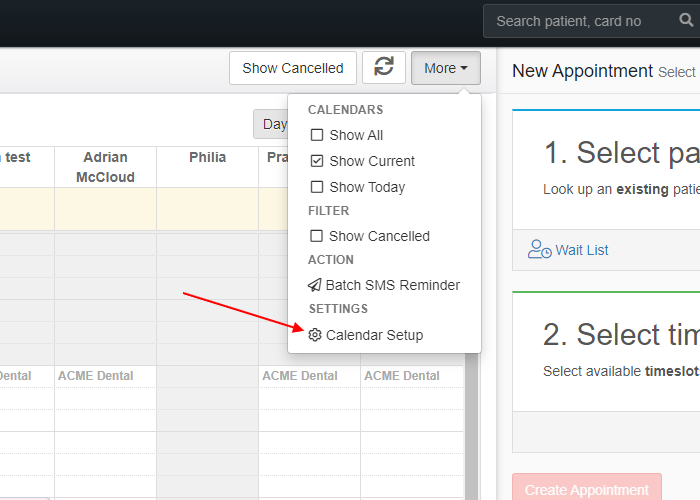Open the Wait List link
Viewport: 700px width, 500px height.
581,250
